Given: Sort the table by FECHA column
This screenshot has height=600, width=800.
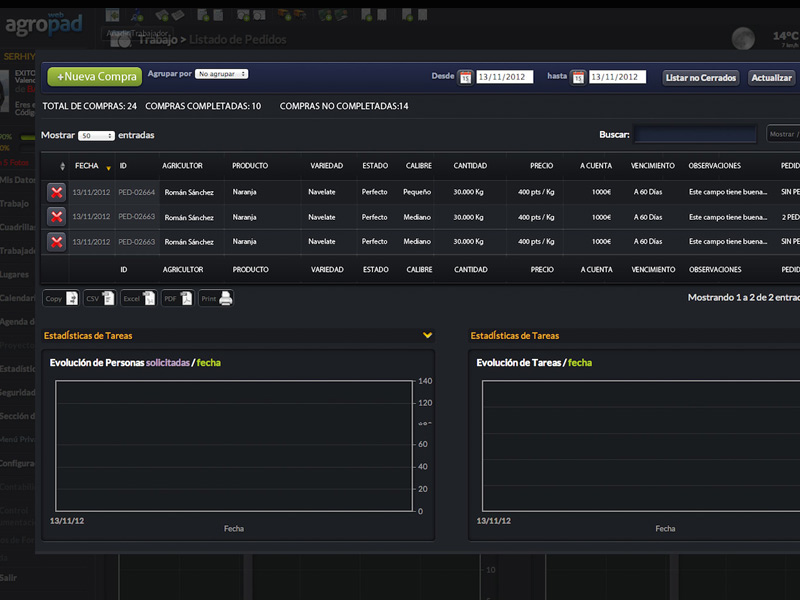Looking at the screenshot, I should pos(86,166).
